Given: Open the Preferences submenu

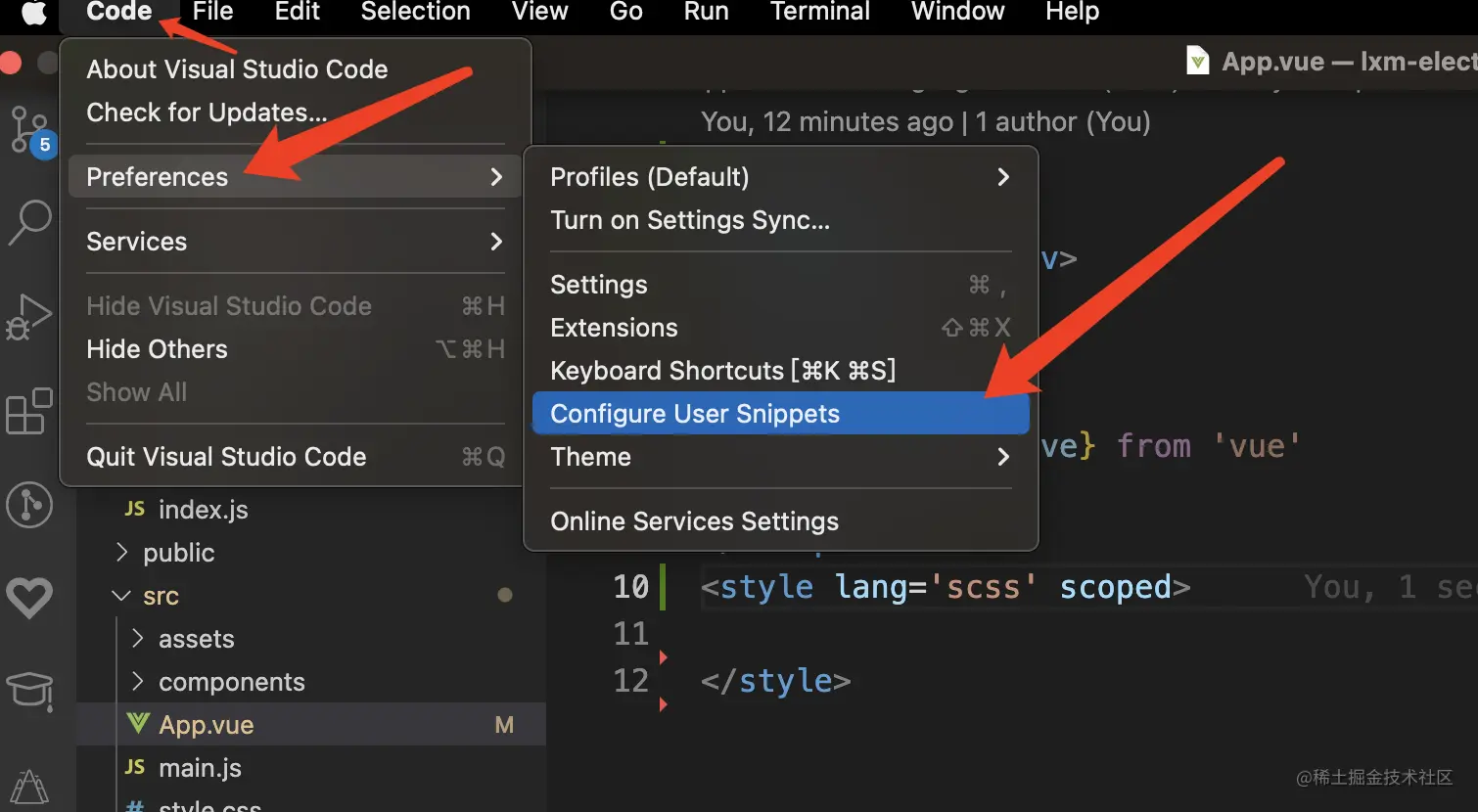Looking at the screenshot, I should [x=296, y=177].
